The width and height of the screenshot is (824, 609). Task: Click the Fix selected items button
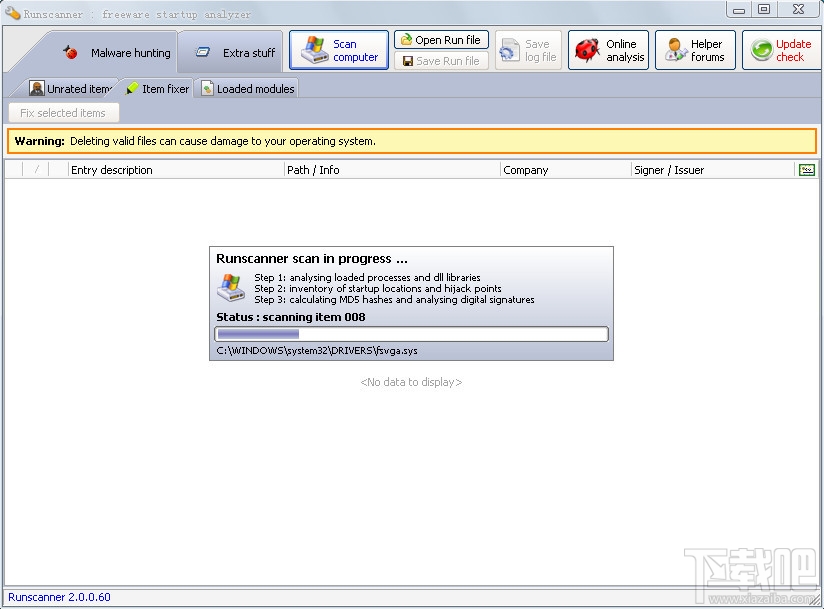(x=63, y=112)
